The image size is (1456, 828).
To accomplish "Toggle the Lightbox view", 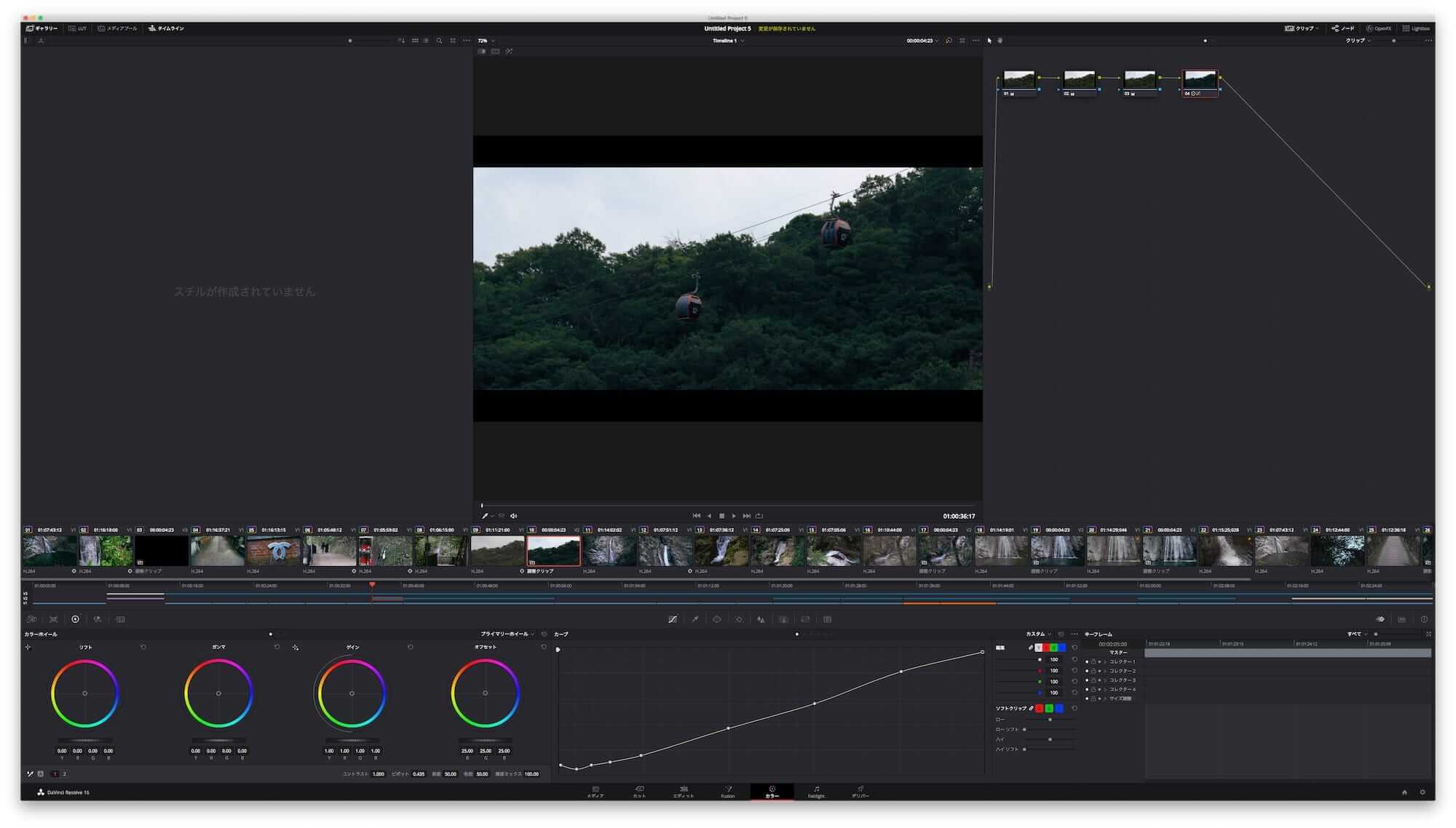I will click(x=1416, y=28).
